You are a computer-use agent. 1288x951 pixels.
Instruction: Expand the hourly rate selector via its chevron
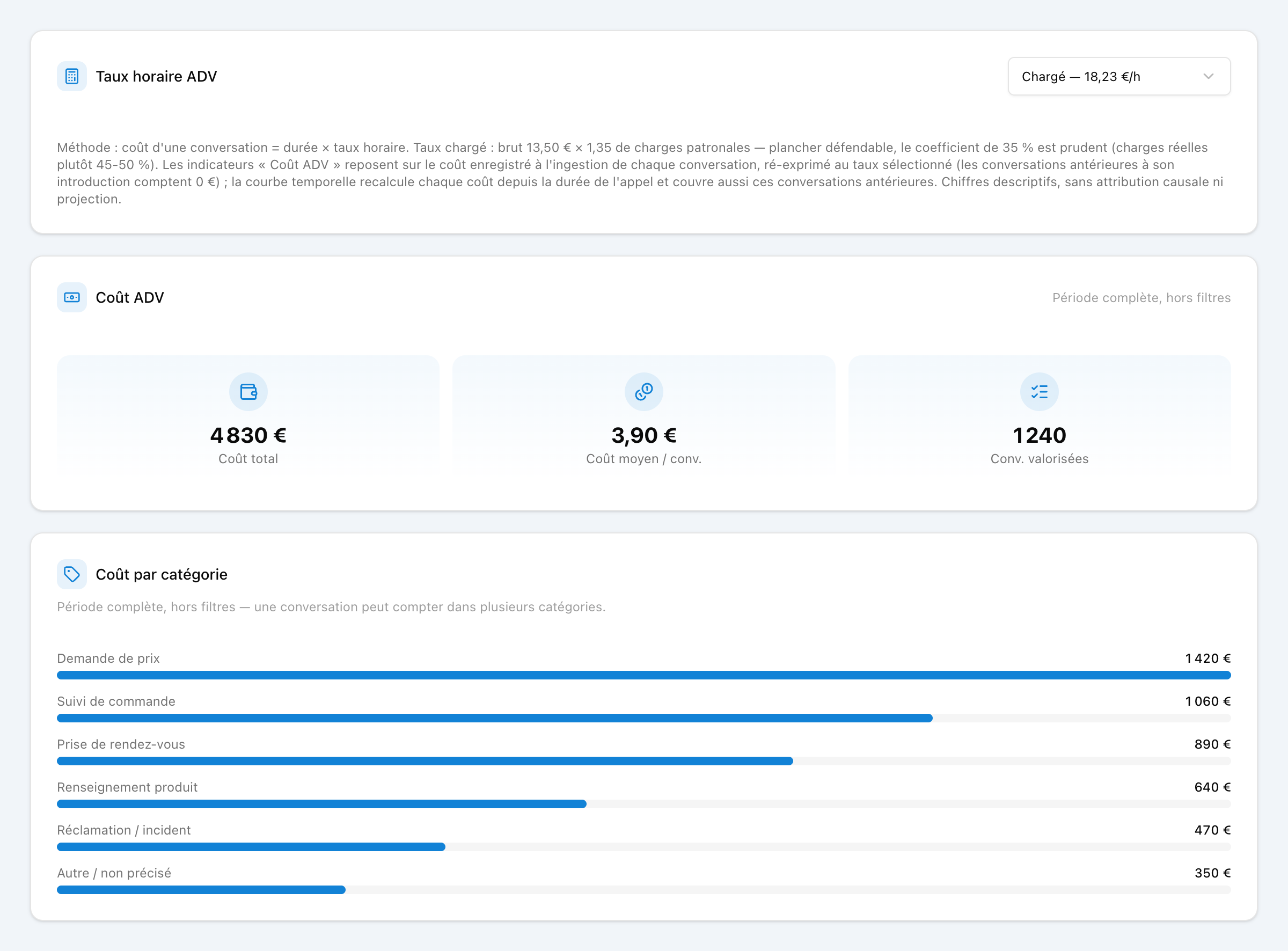pos(1209,76)
